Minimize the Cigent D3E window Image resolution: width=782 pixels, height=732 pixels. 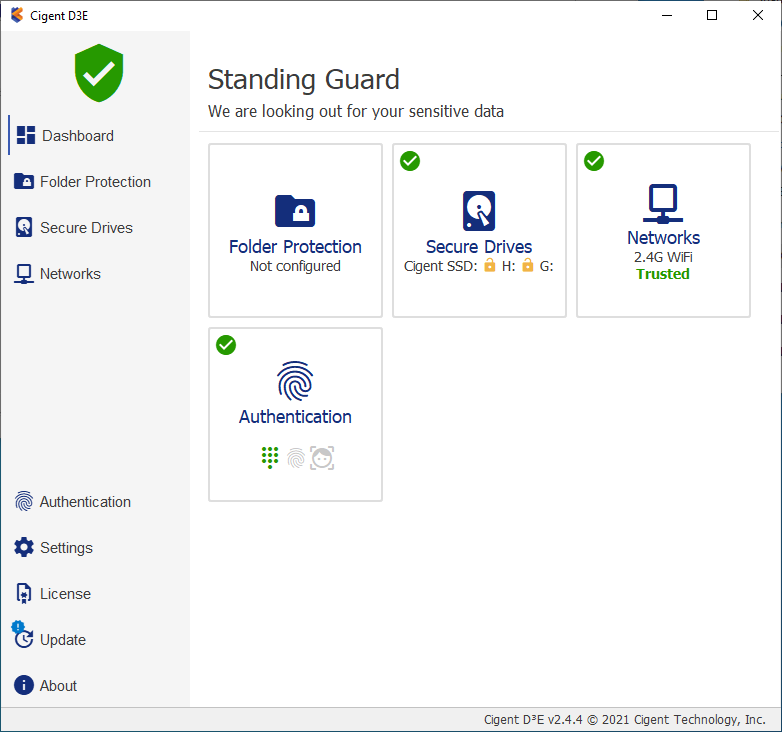[667, 15]
